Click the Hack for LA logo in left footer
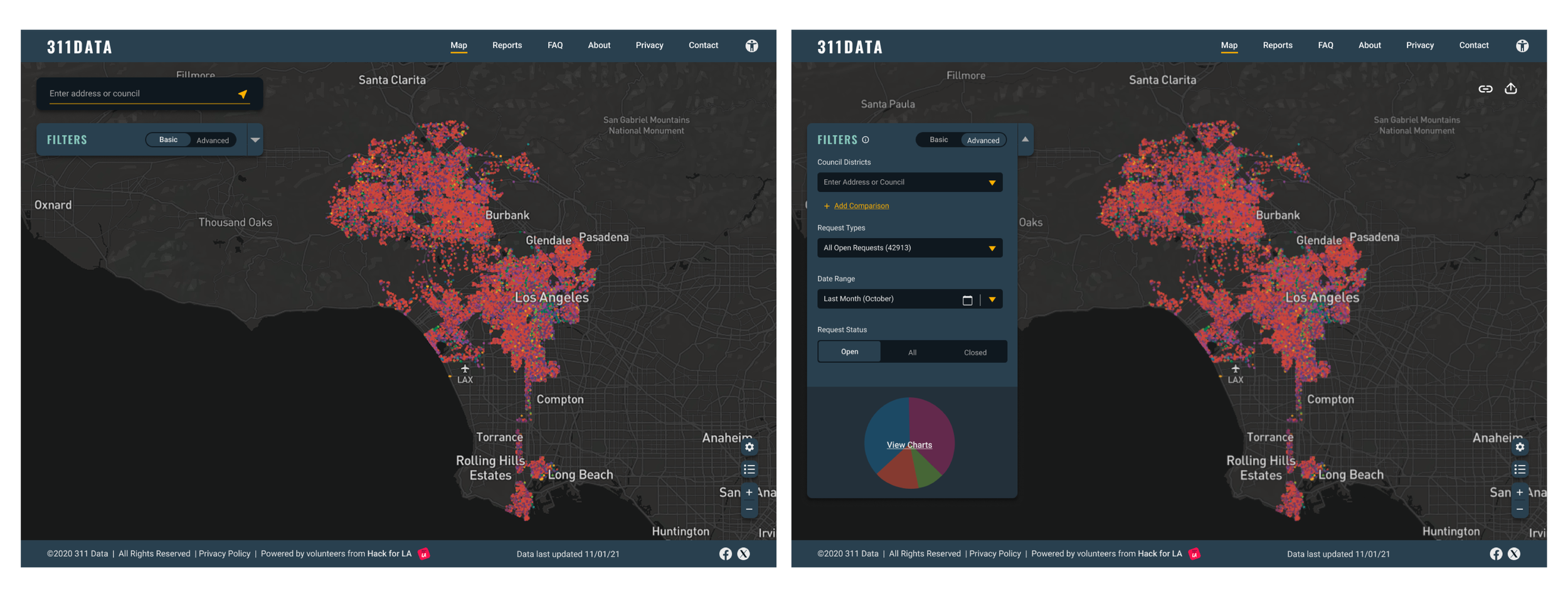This screenshot has width=1568, height=595. 424,554
